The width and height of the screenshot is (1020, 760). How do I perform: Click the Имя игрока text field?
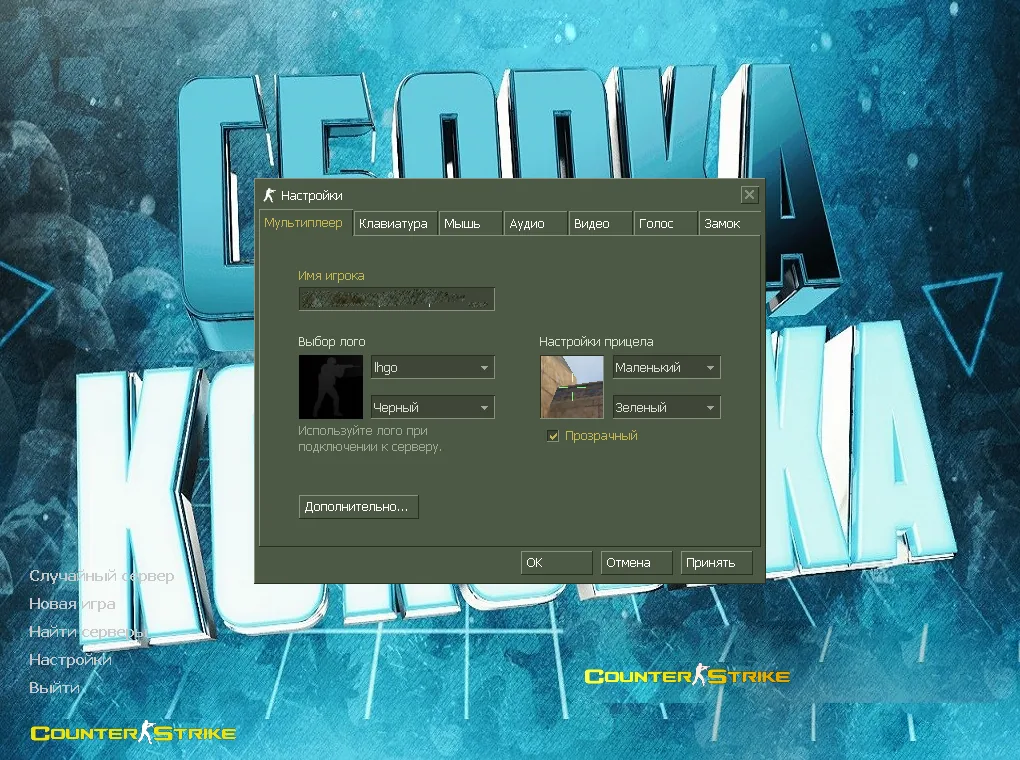pos(396,299)
